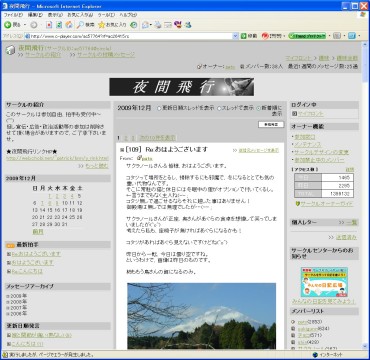Open the dropdown beside the green toolbar button

[329, 36]
